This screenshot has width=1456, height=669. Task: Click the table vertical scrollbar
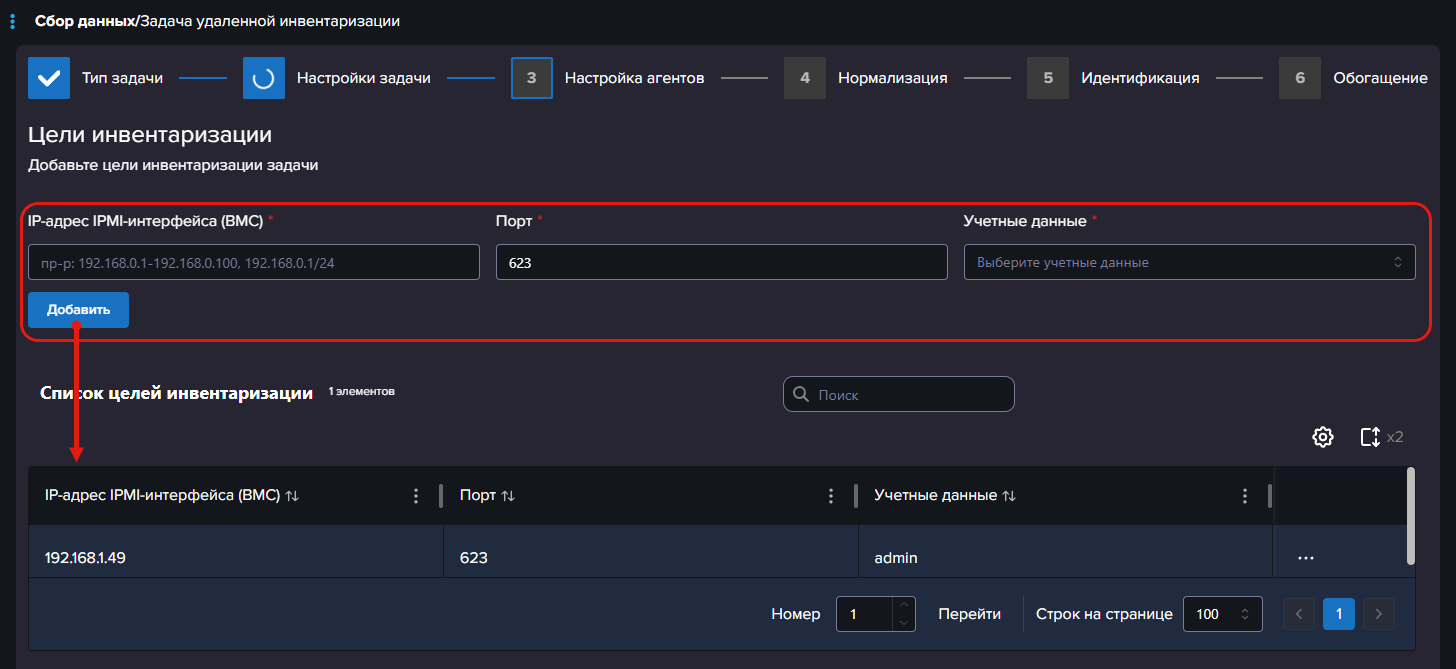(x=1410, y=515)
